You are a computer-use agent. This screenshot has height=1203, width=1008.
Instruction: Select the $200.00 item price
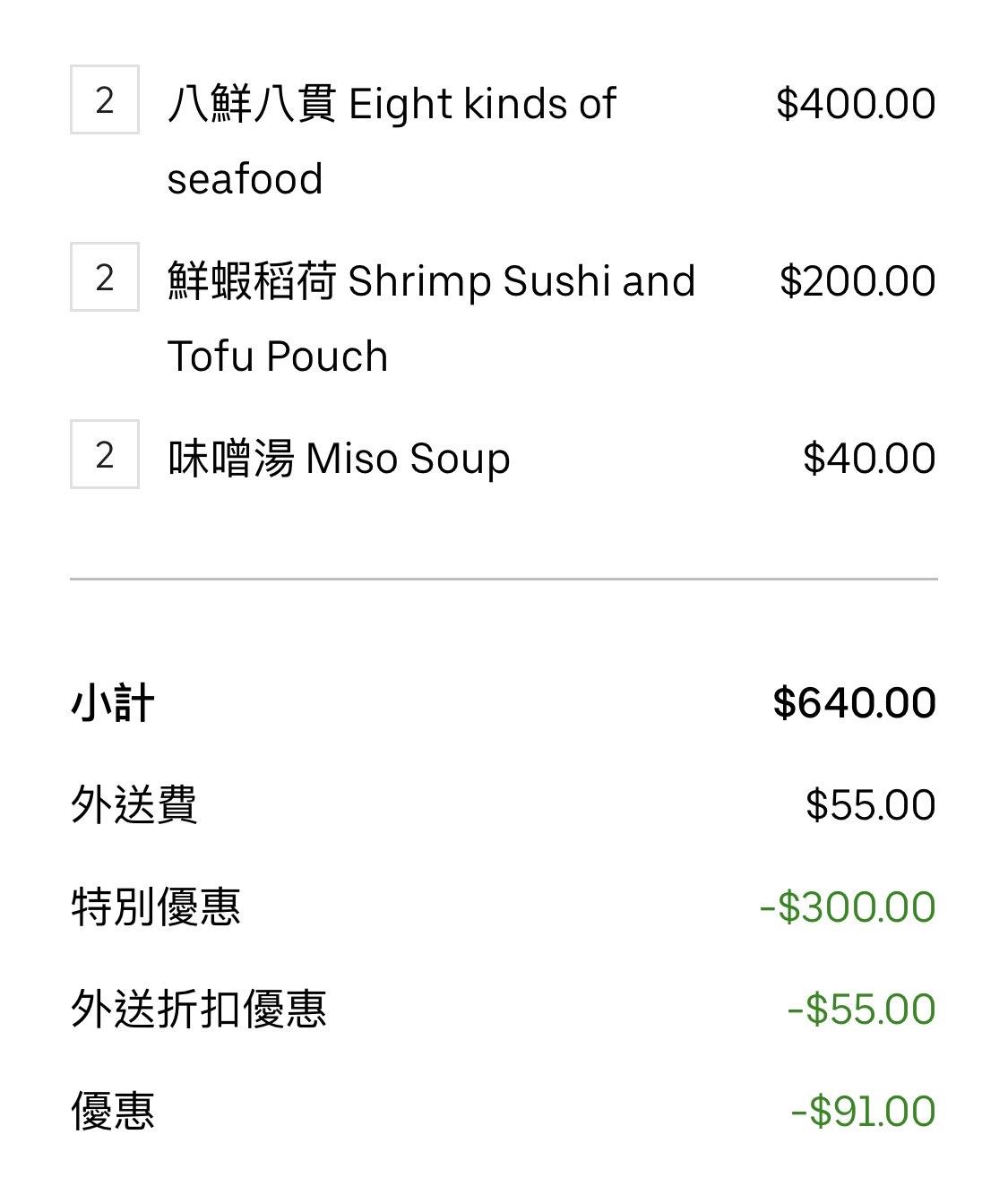click(857, 280)
